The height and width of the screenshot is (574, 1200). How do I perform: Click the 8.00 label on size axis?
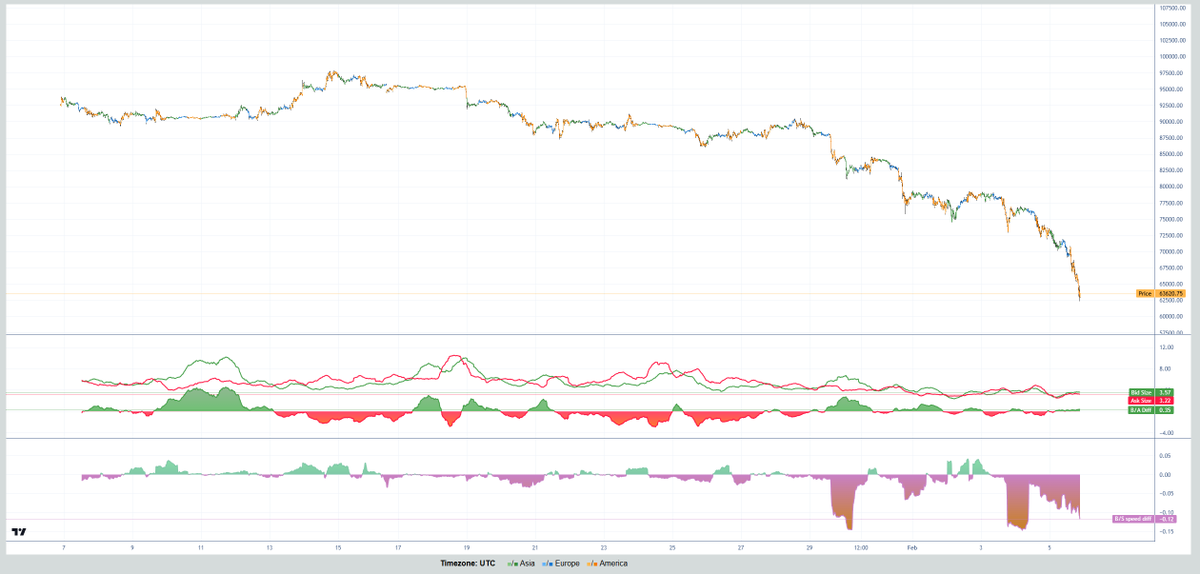[x=1164, y=369]
